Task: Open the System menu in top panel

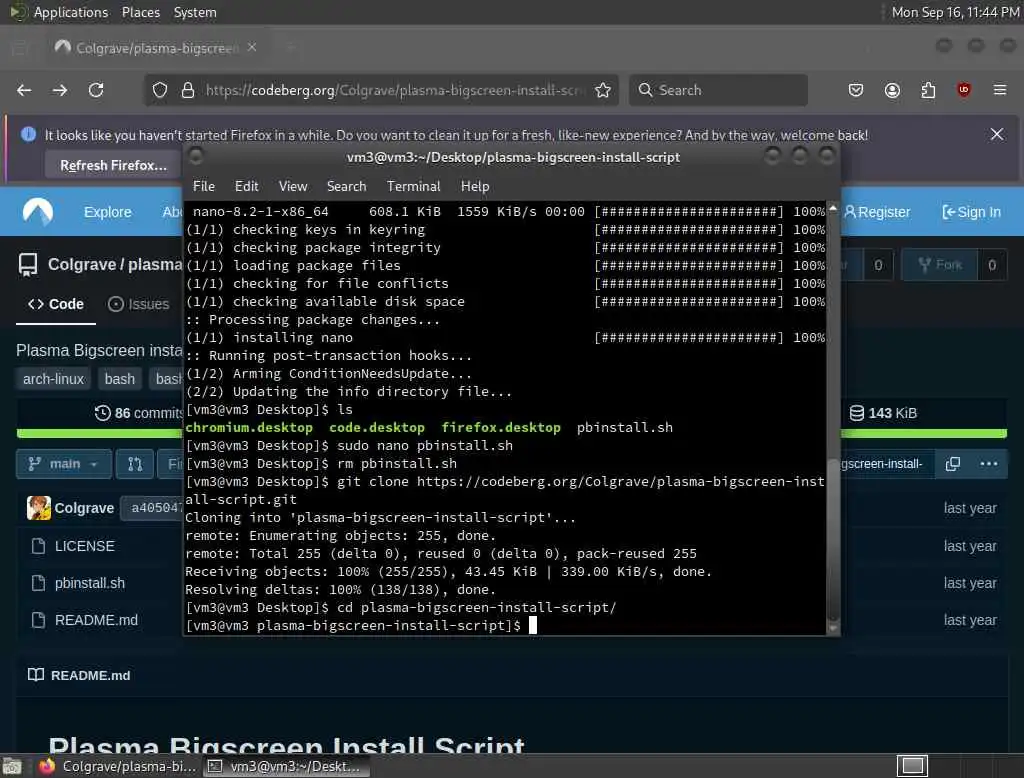Action: point(195,12)
